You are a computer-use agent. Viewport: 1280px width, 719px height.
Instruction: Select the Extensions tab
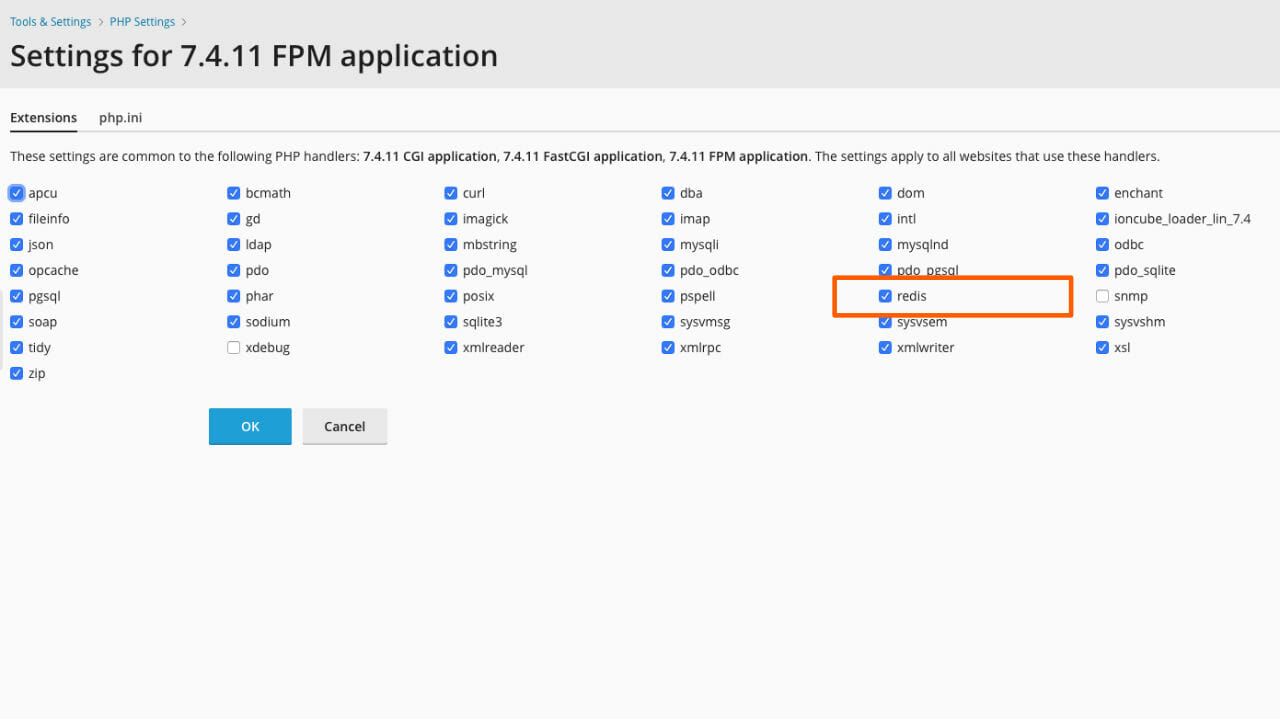click(43, 117)
